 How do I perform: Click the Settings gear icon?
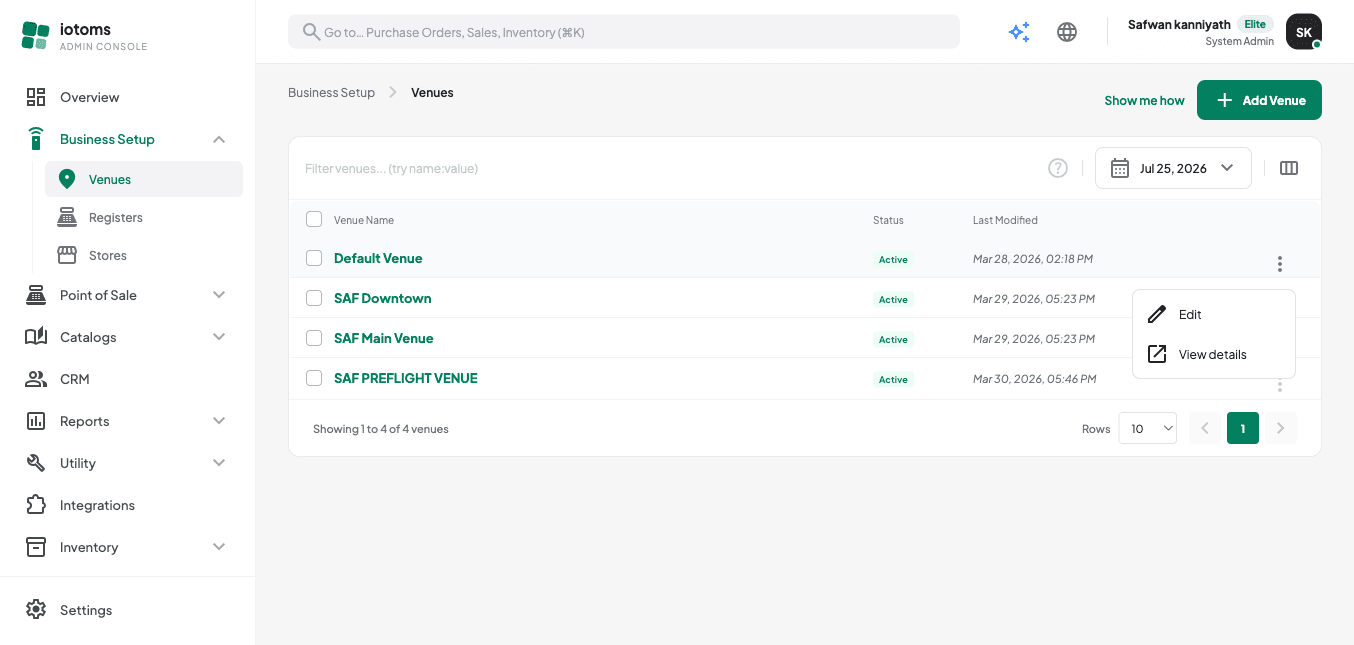coord(36,610)
